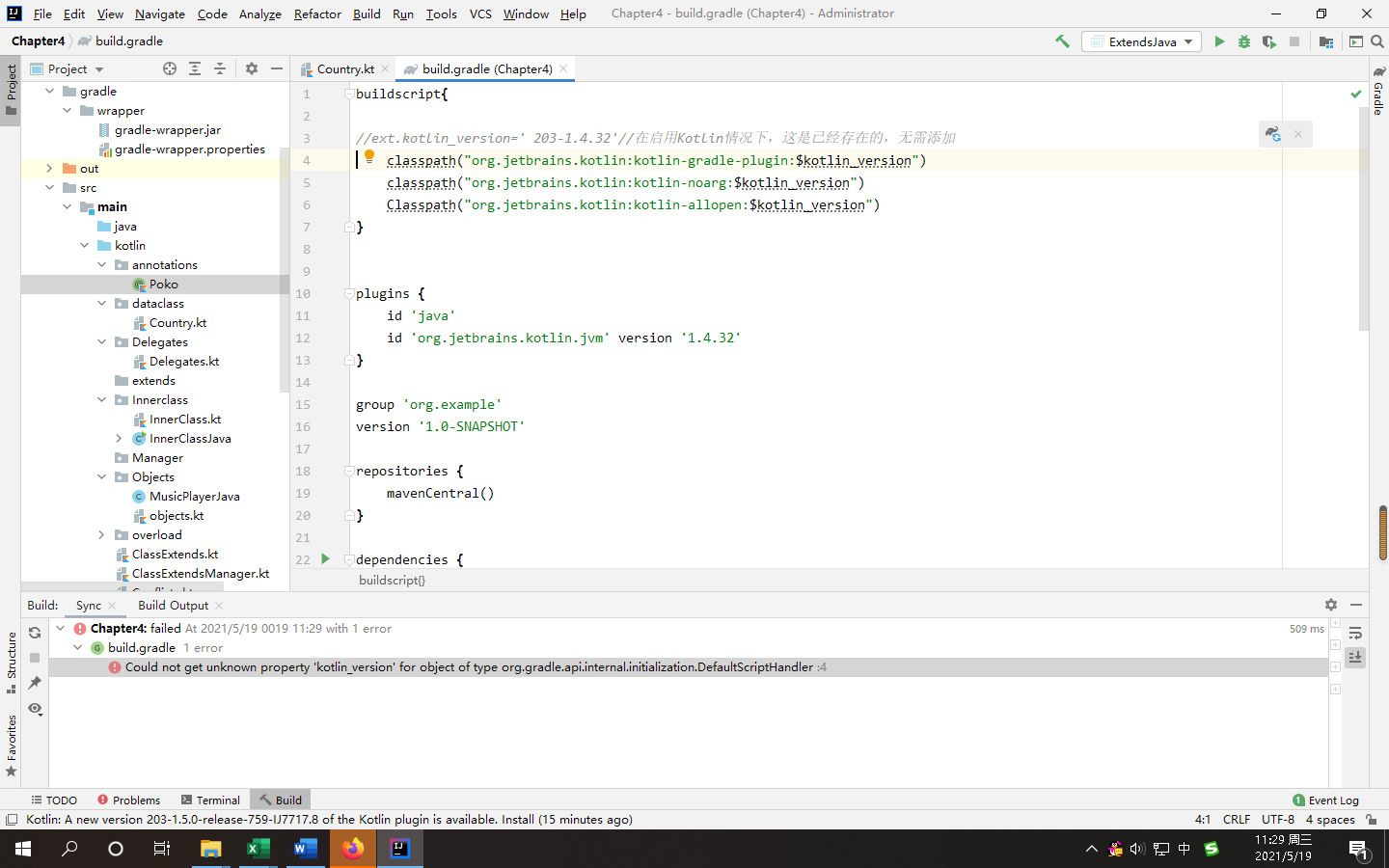Viewport: 1389px width, 868px height.
Task: Open ExtendsJava run configuration dropdown
Action: [x=1142, y=41]
